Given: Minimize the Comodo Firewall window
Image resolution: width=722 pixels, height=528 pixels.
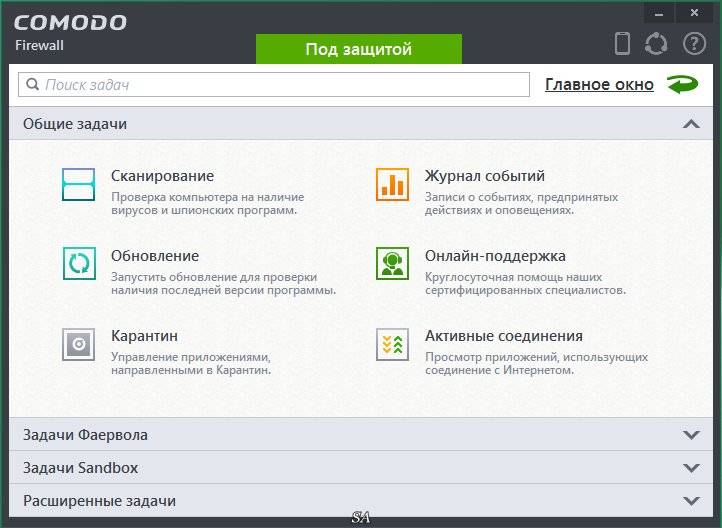Looking at the screenshot, I should (659, 13).
